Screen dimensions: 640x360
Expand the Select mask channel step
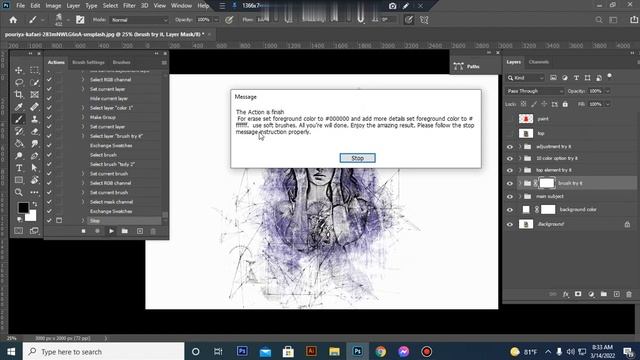pos(83,202)
